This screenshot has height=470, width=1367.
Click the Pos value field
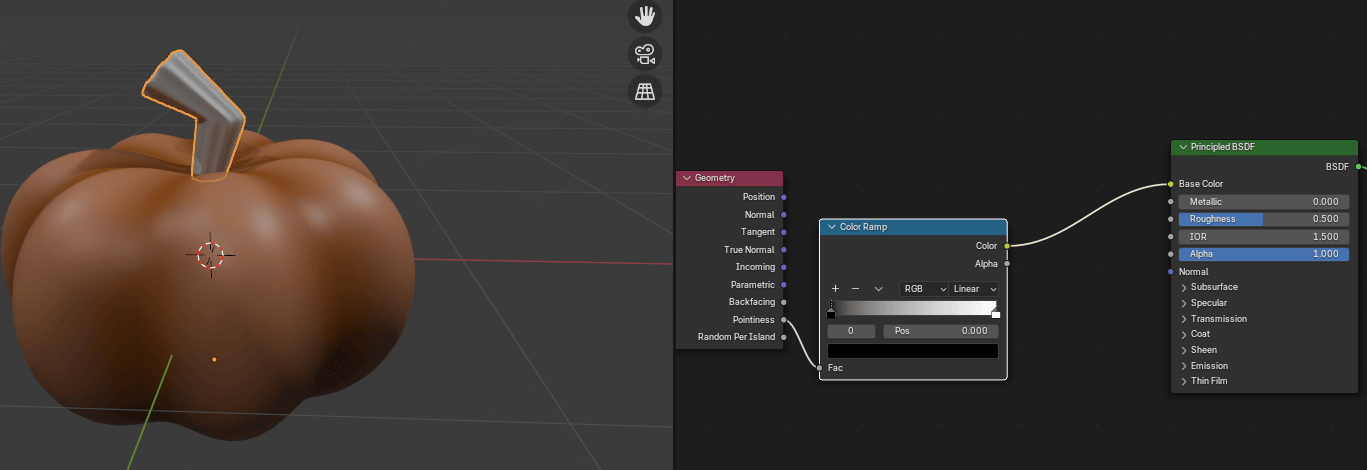pos(940,330)
